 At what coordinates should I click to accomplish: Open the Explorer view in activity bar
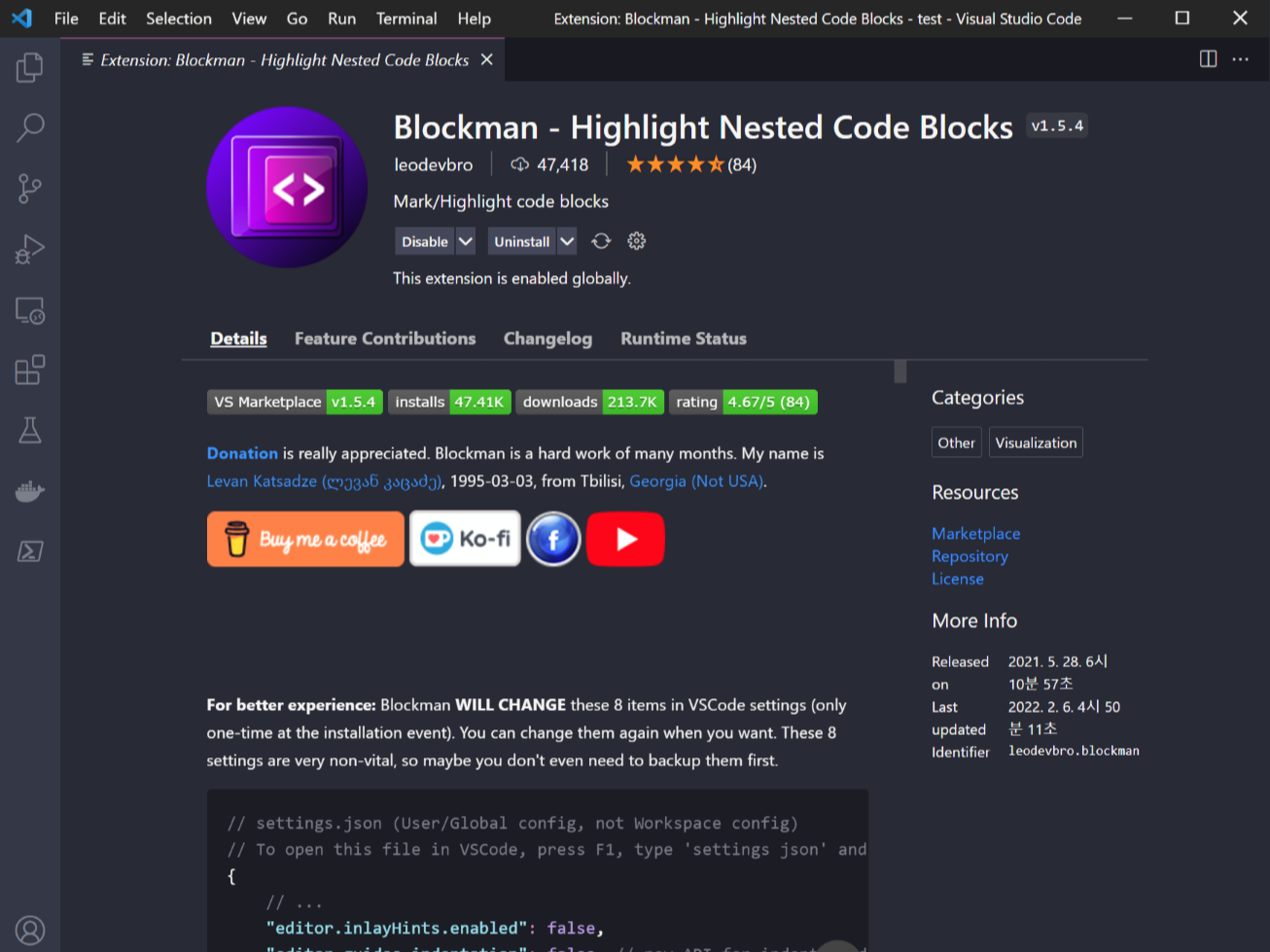tap(30, 67)
